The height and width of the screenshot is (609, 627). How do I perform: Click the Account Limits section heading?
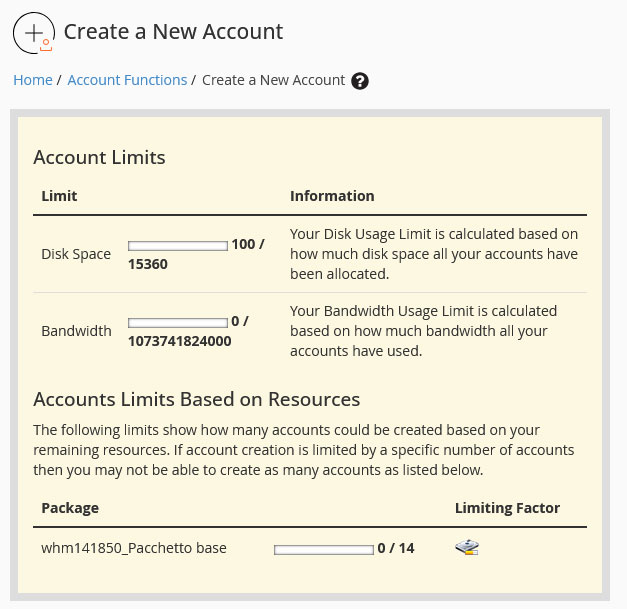(99, 157)
